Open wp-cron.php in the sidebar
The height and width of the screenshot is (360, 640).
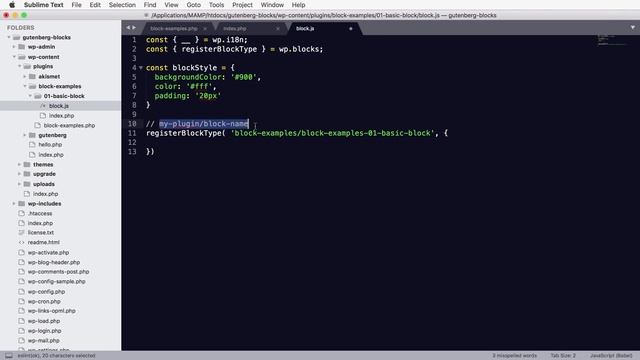click(44, 302)
